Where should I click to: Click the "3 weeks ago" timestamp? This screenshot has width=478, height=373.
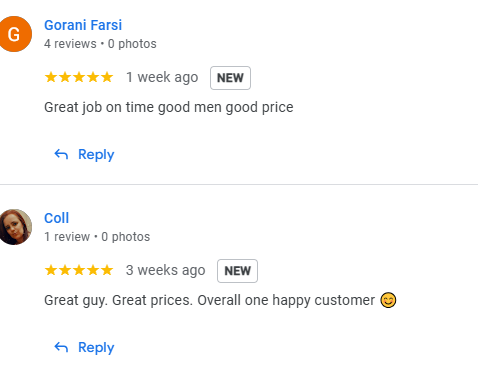point(165,270)
